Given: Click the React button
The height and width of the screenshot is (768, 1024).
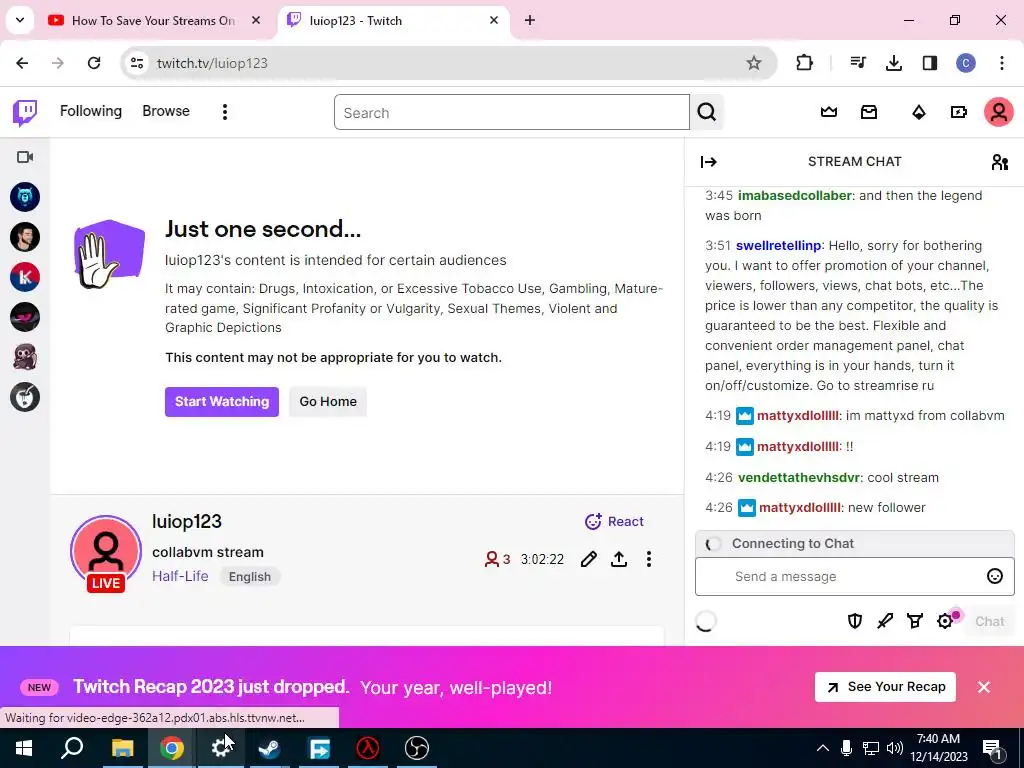Looking at the screenshot, I should (x=614, y=521).
